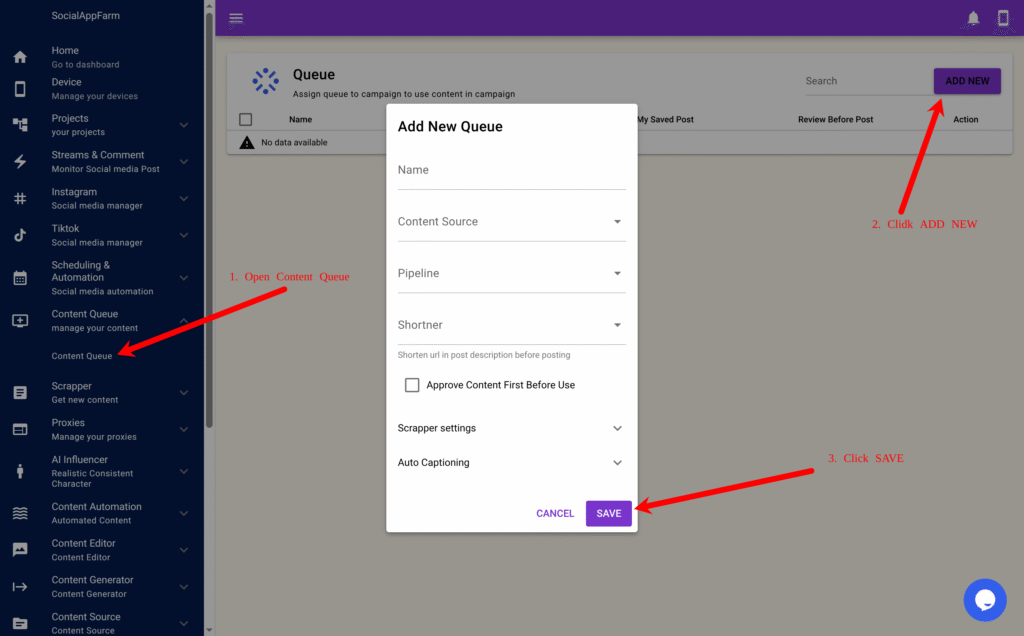Click the Instagram hashtag icon in sidebar
The height and width of the screenshot is (636, 1024).
[x=20, y=199]
